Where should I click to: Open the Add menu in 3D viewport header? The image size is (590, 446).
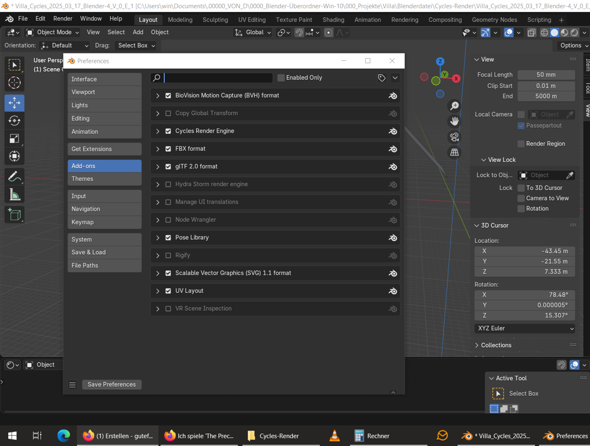coord(138,32)
